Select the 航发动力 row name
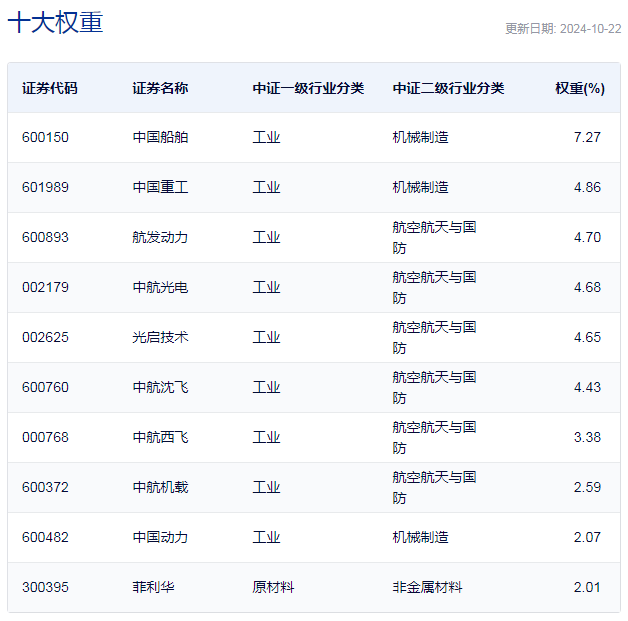This screenshot has width=628, height=621. [x=160, y=237]
